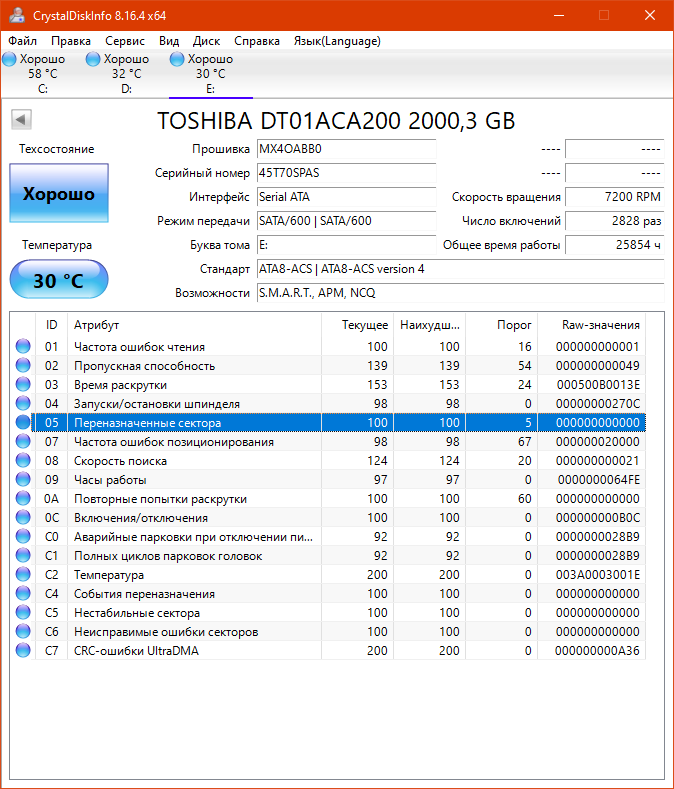This screenshot has height=789, width=674.
Task: Click the drive letter field E:
Action: (346, 245)
